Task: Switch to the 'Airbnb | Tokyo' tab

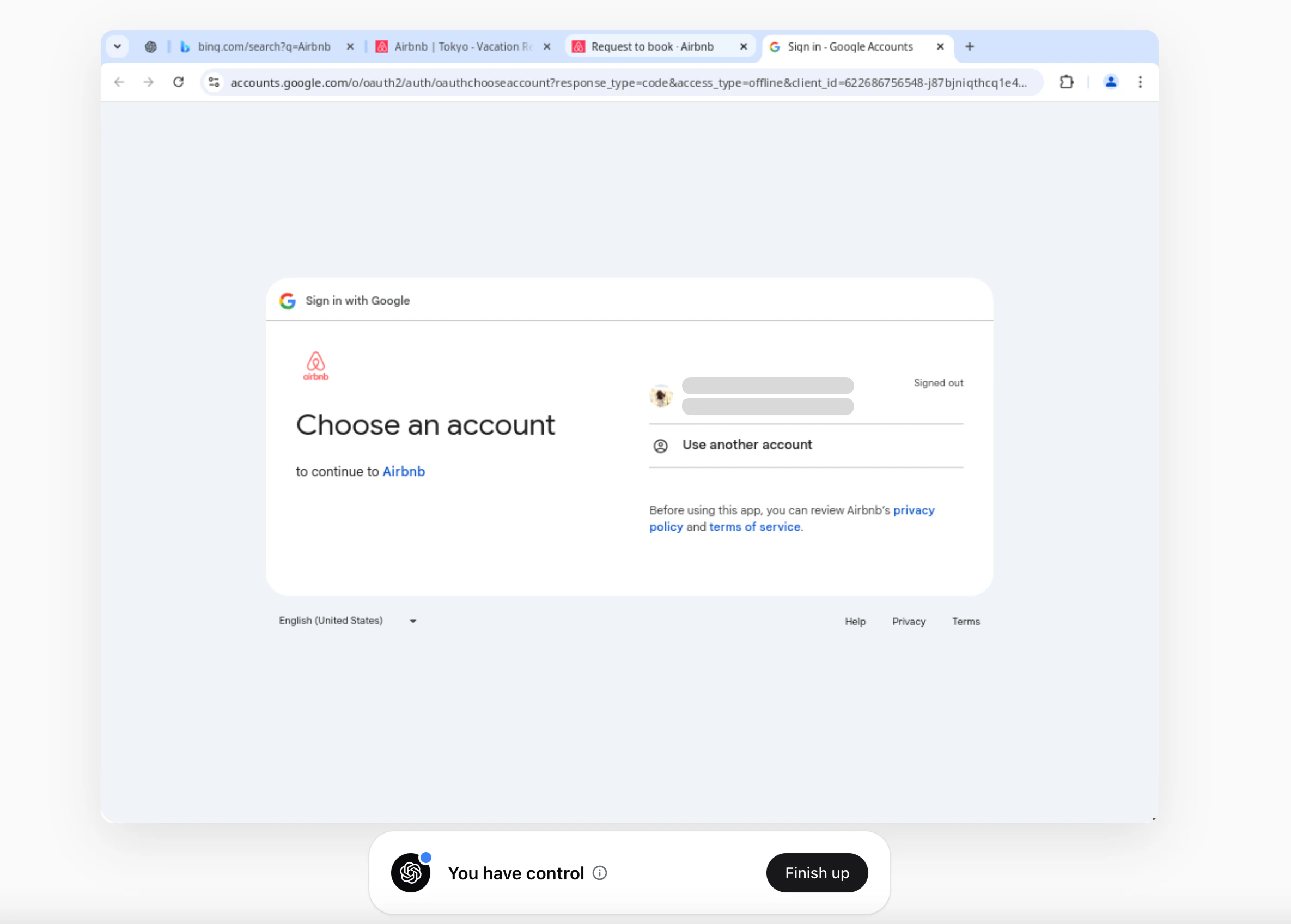Action: [x=461, y=46]
